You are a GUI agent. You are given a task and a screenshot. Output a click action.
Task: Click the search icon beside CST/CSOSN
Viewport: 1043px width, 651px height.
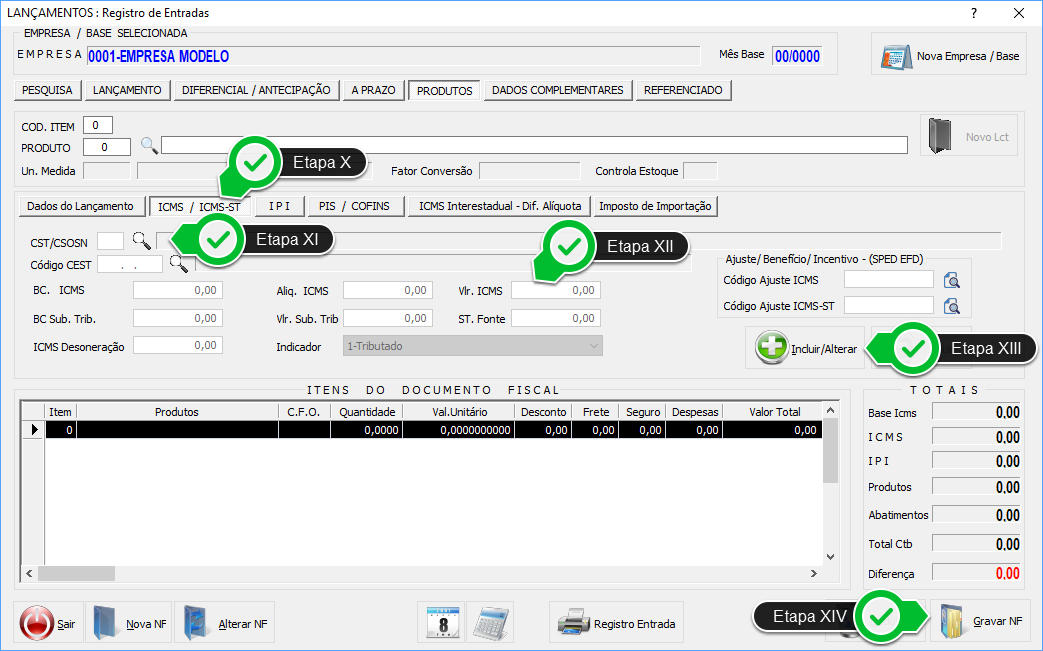(142, 240)
